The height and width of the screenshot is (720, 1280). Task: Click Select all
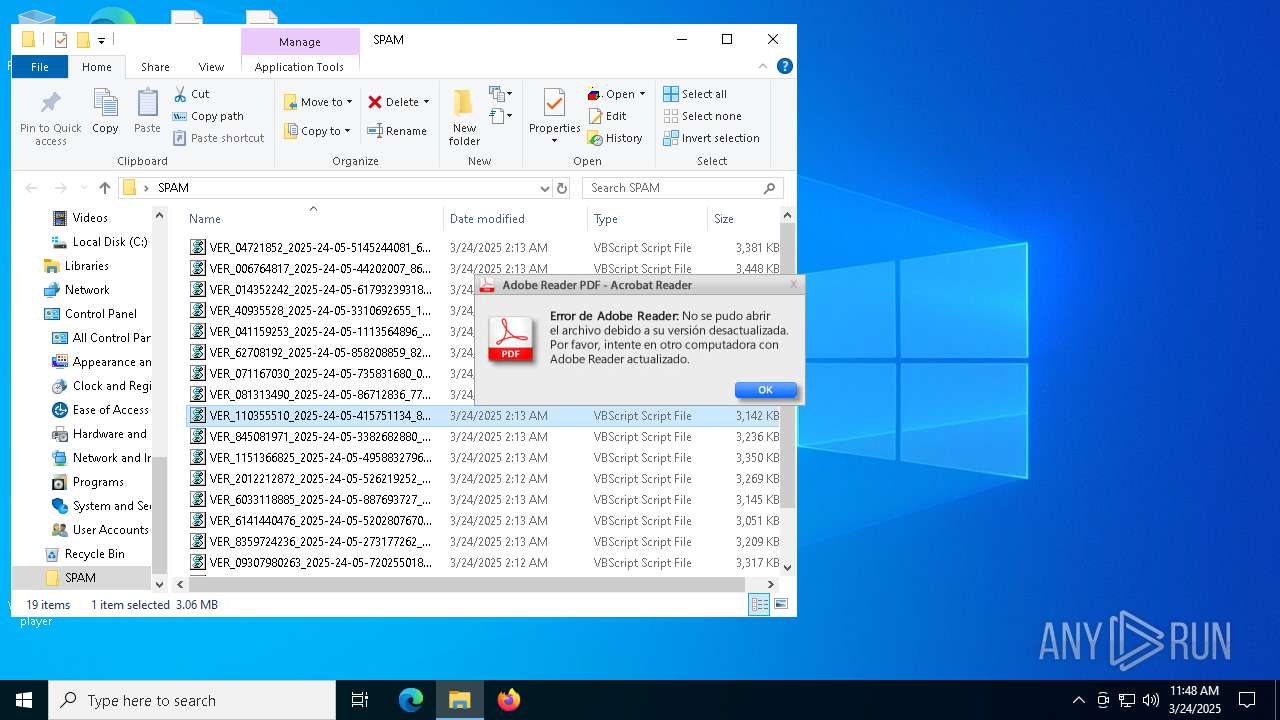pyautogui.click(x=695, y=94)
